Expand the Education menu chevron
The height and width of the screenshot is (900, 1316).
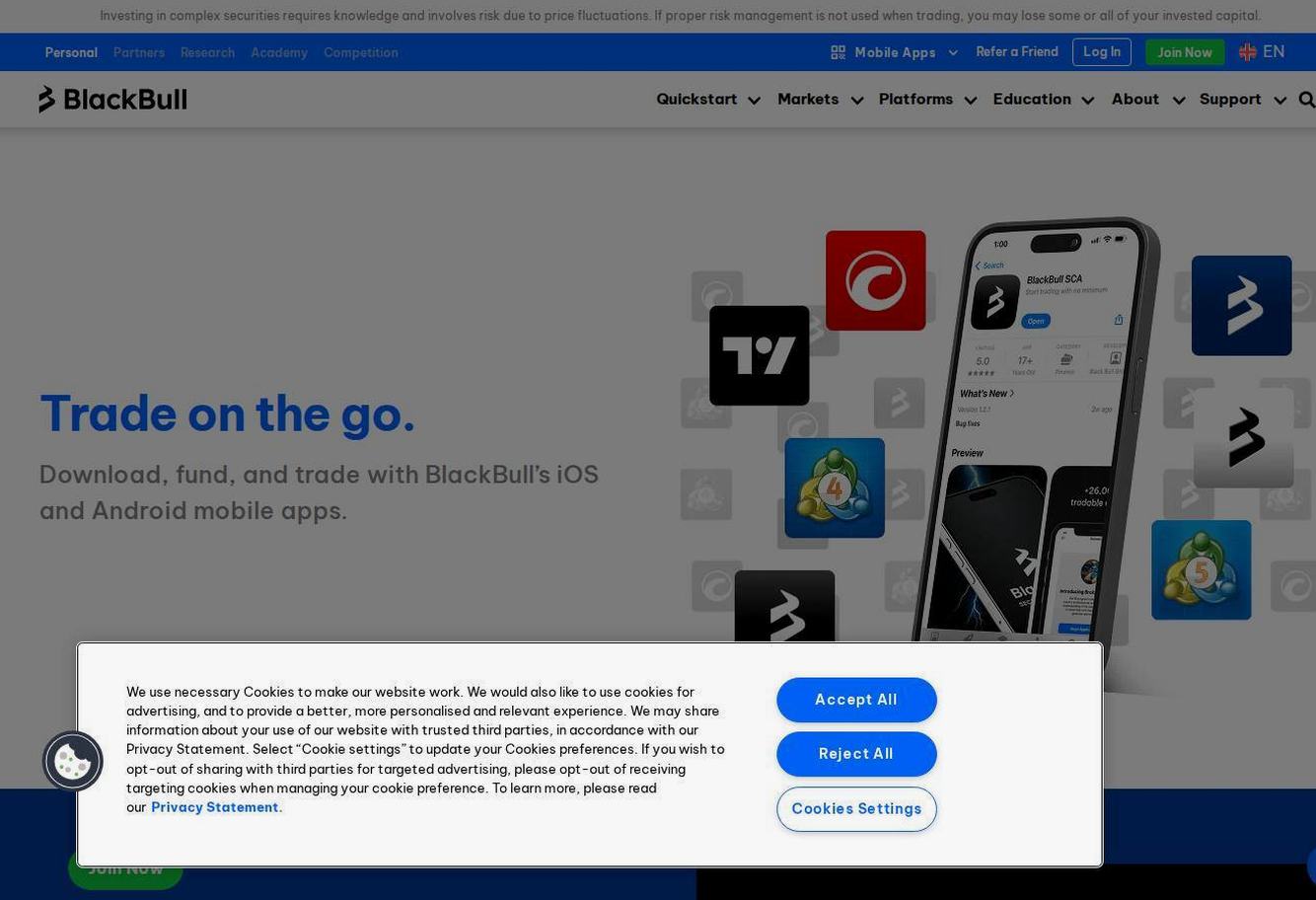coord(1088,101)
